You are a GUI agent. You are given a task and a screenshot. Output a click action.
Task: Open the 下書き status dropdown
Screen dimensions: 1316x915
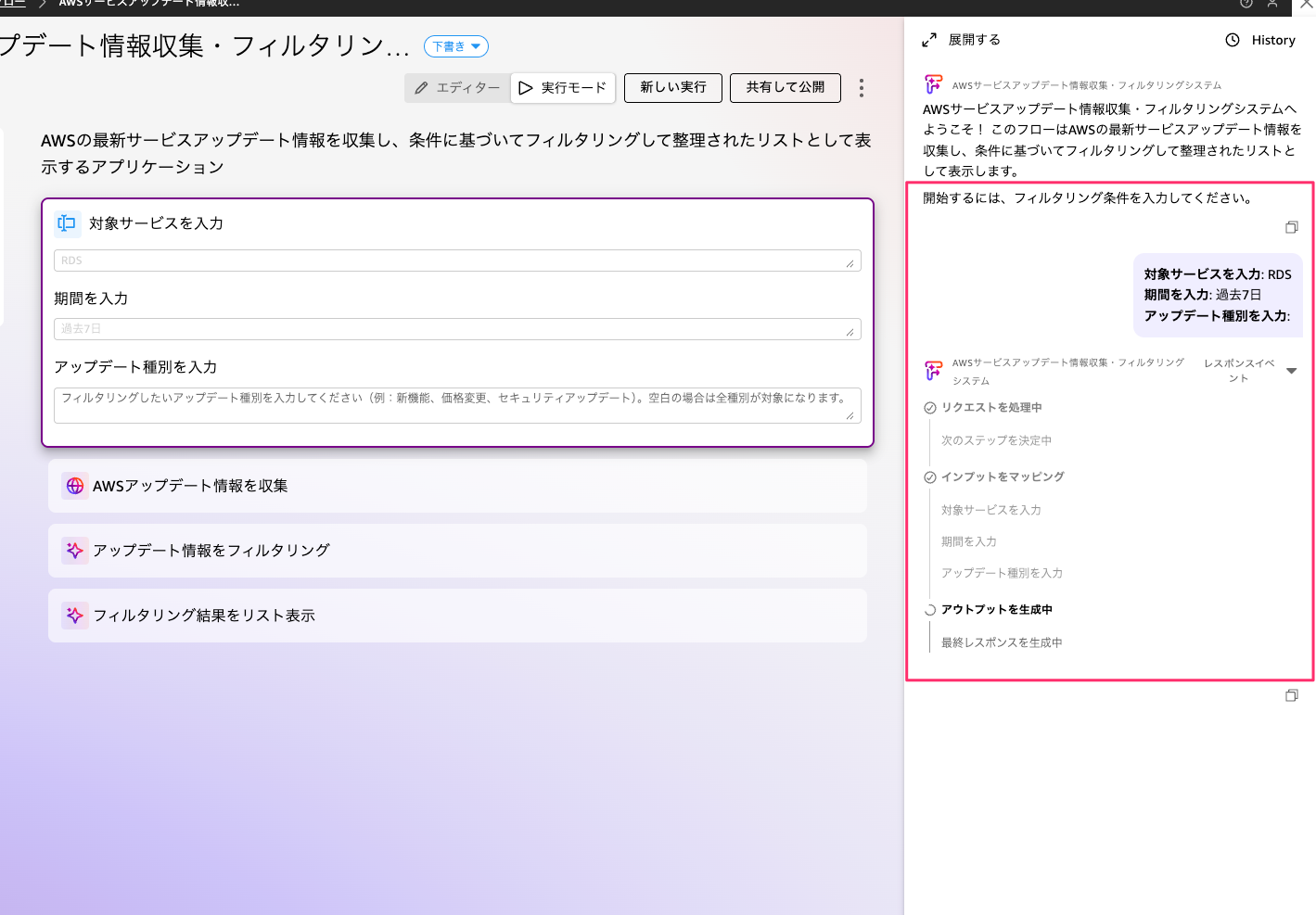click(x=456, y=46)
